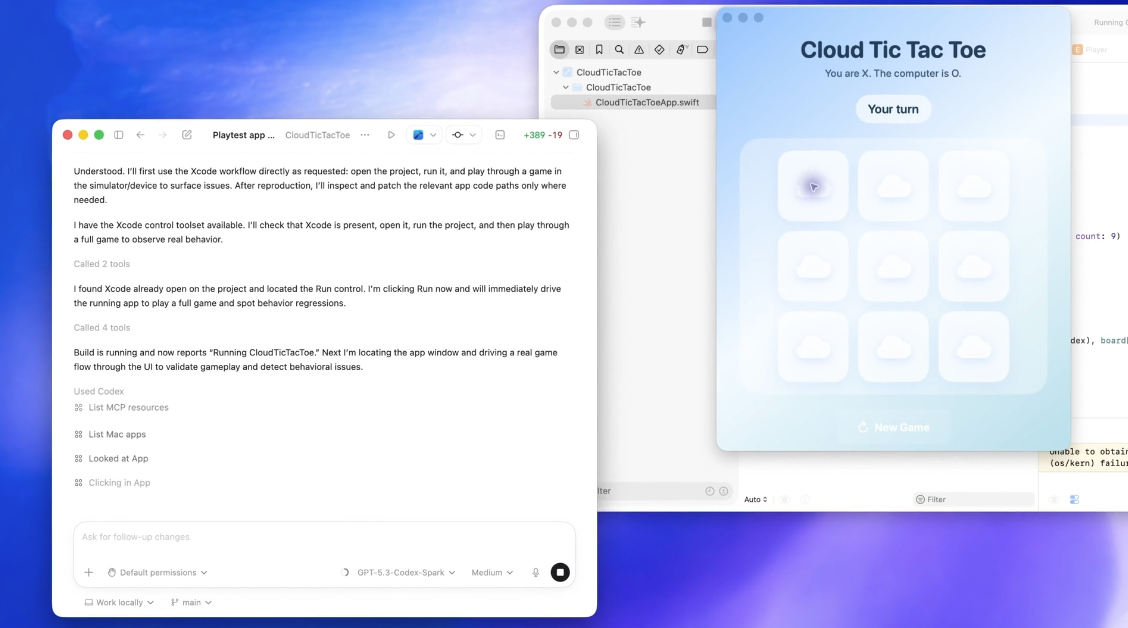The width and height of the screenshot is (1128, 628).
Task: Click the microphone dictation icon
Action: [535, 573]
